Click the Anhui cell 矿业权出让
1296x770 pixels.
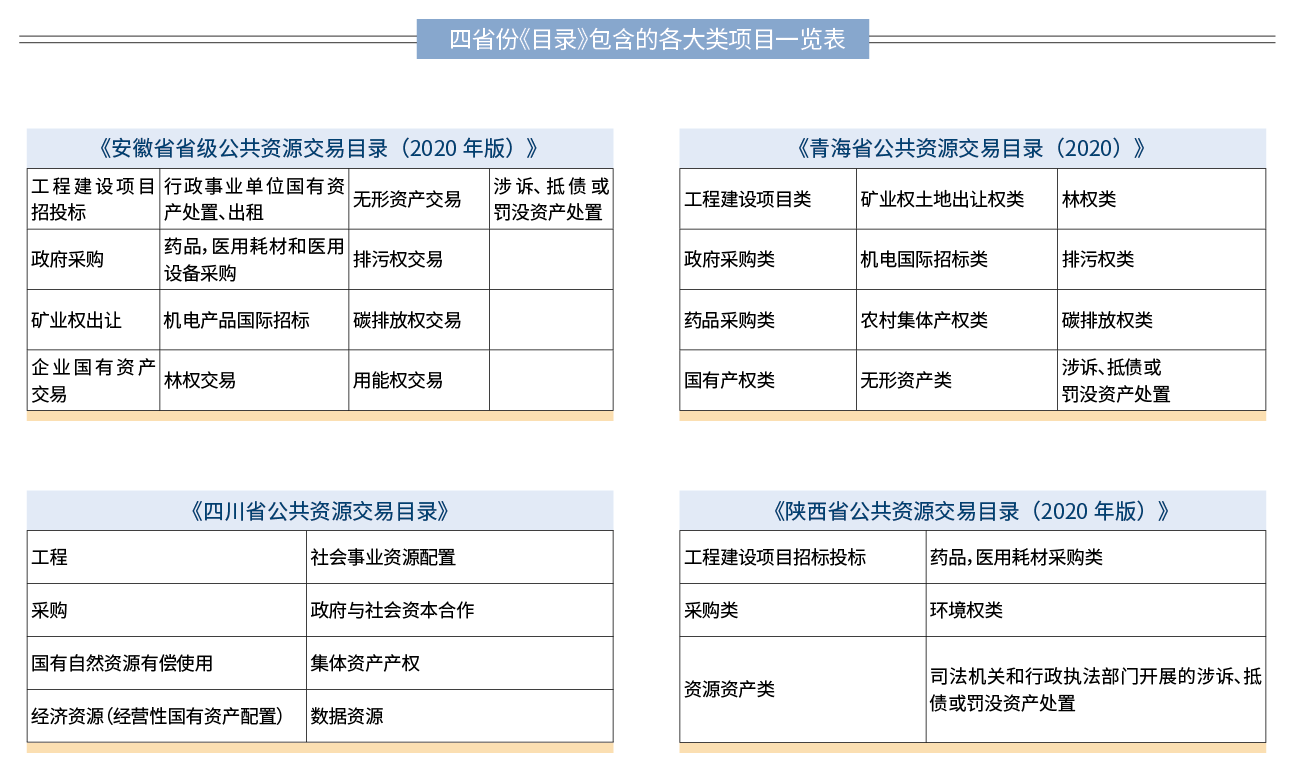tap(94, 320)
